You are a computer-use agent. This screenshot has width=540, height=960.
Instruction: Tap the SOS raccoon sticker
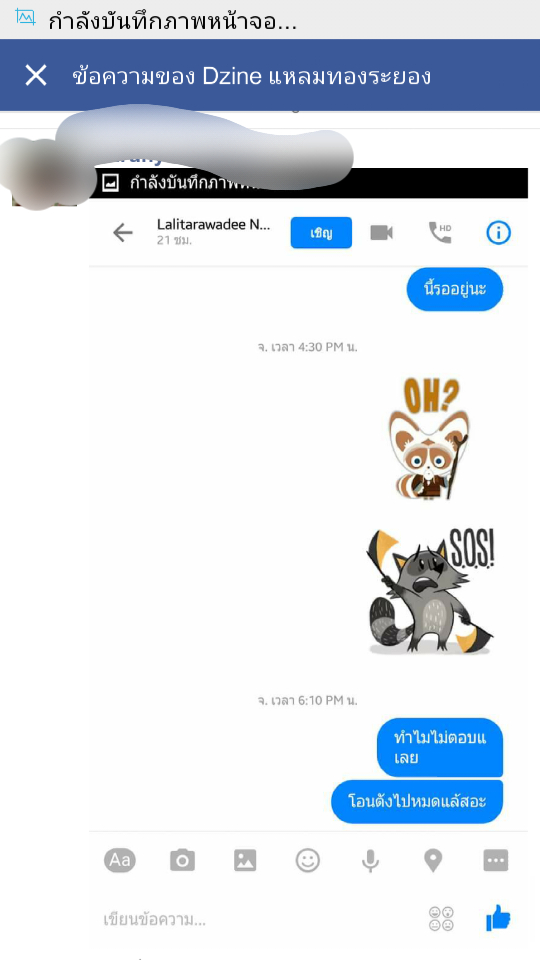click(x=430, y=591)
